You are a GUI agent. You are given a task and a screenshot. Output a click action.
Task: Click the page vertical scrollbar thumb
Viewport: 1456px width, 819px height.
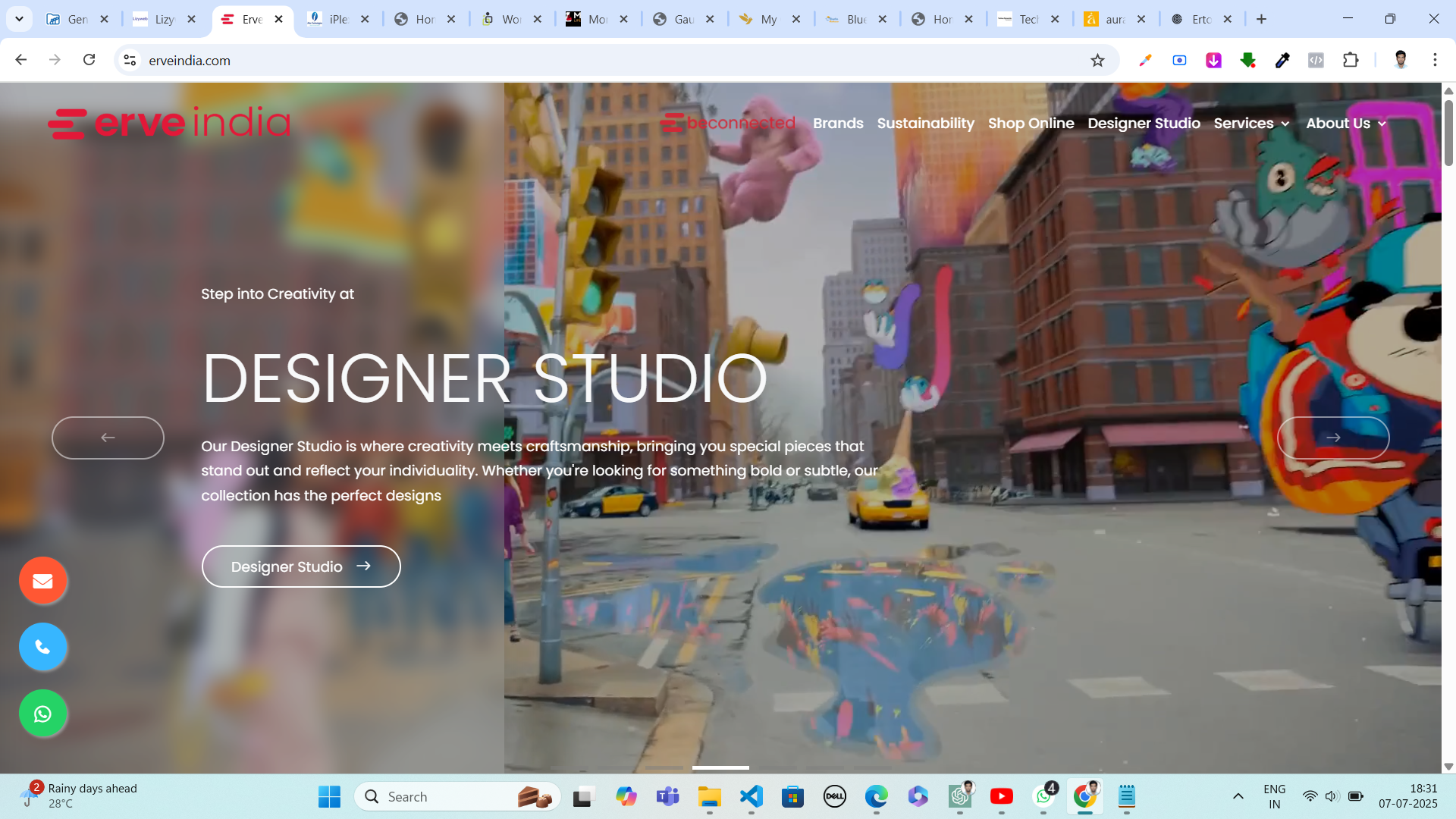(x=1448, y=133)
